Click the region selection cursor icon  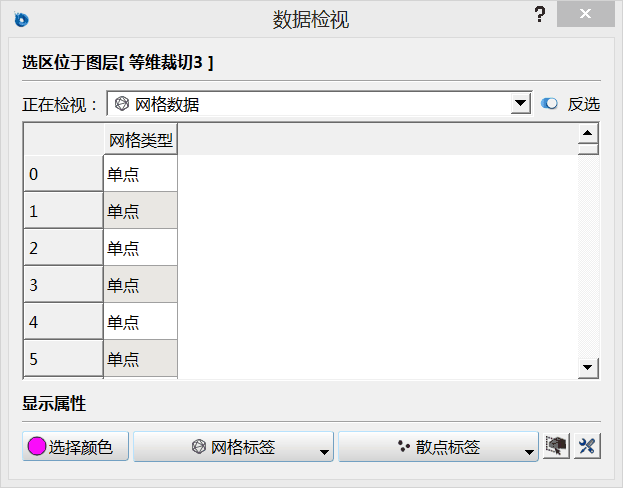click(x=556, y=446)
